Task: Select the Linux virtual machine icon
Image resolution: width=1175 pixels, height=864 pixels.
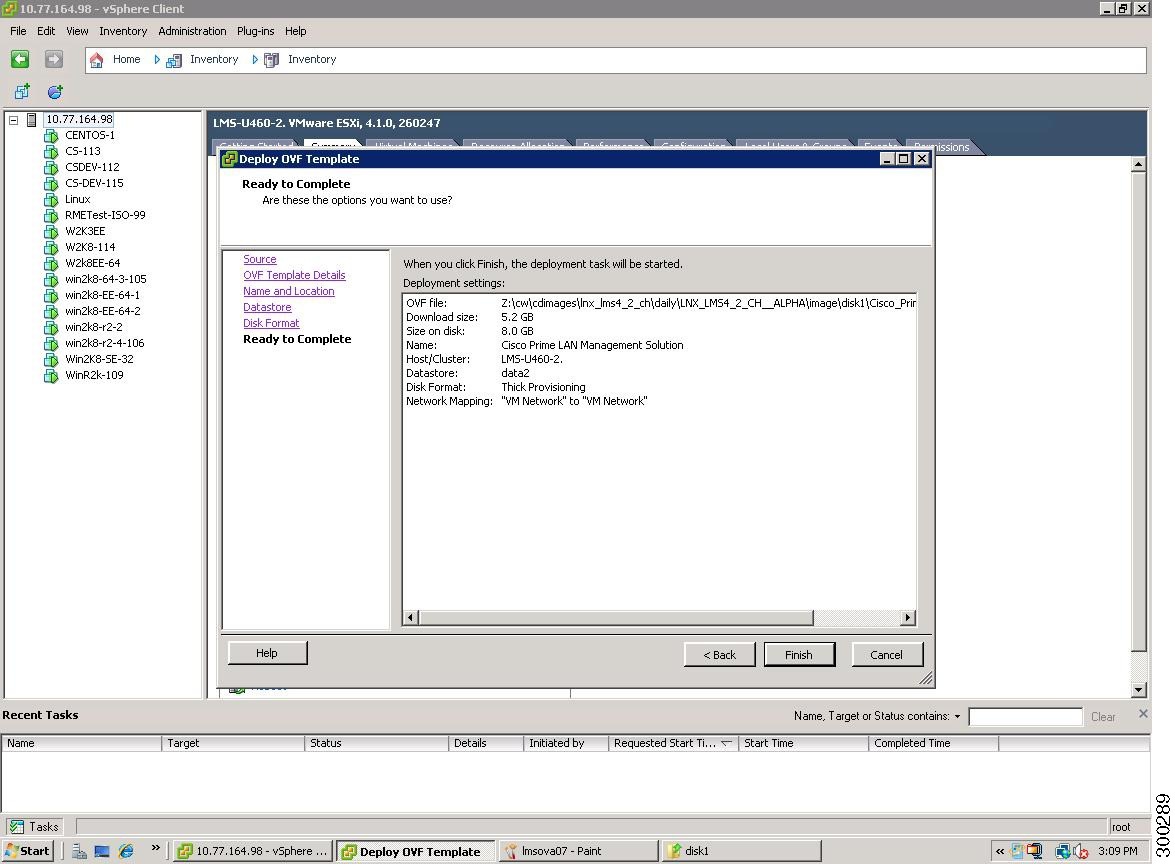Action: (x=51, y=199)
